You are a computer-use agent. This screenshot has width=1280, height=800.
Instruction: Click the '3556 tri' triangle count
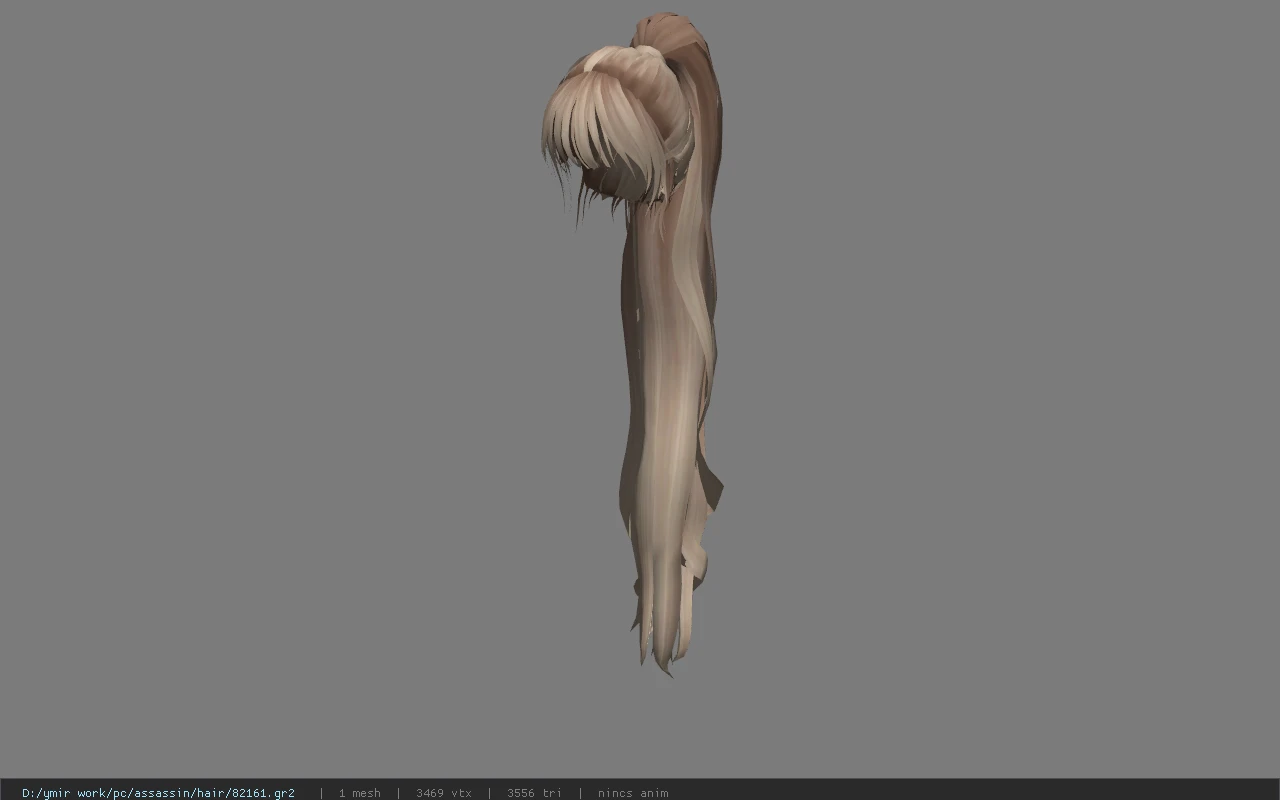[x=534, y=793]
